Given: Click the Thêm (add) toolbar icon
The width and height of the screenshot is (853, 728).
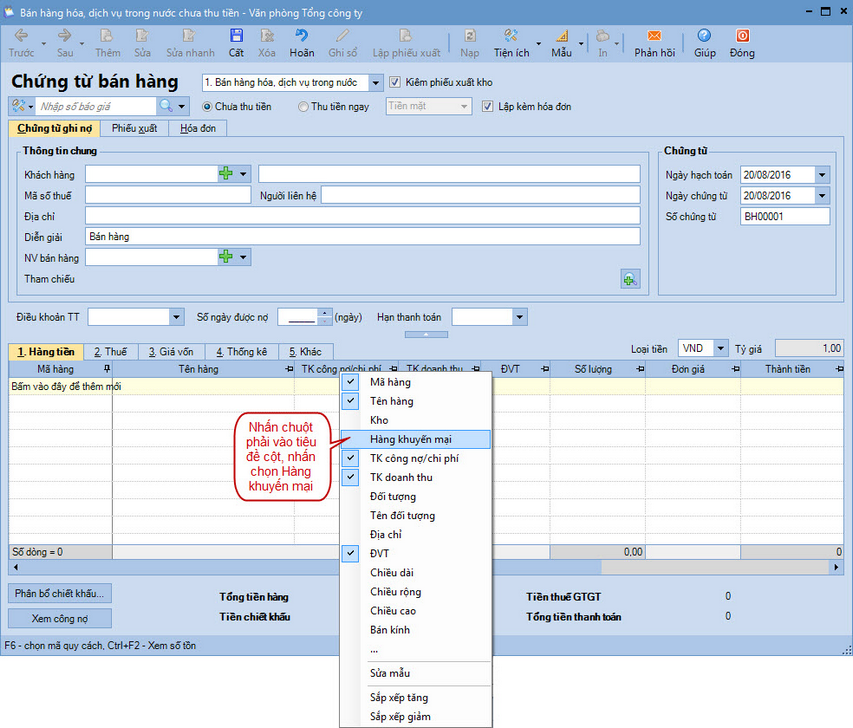Looking at the screenshot, I should click(x=107, y=36).
